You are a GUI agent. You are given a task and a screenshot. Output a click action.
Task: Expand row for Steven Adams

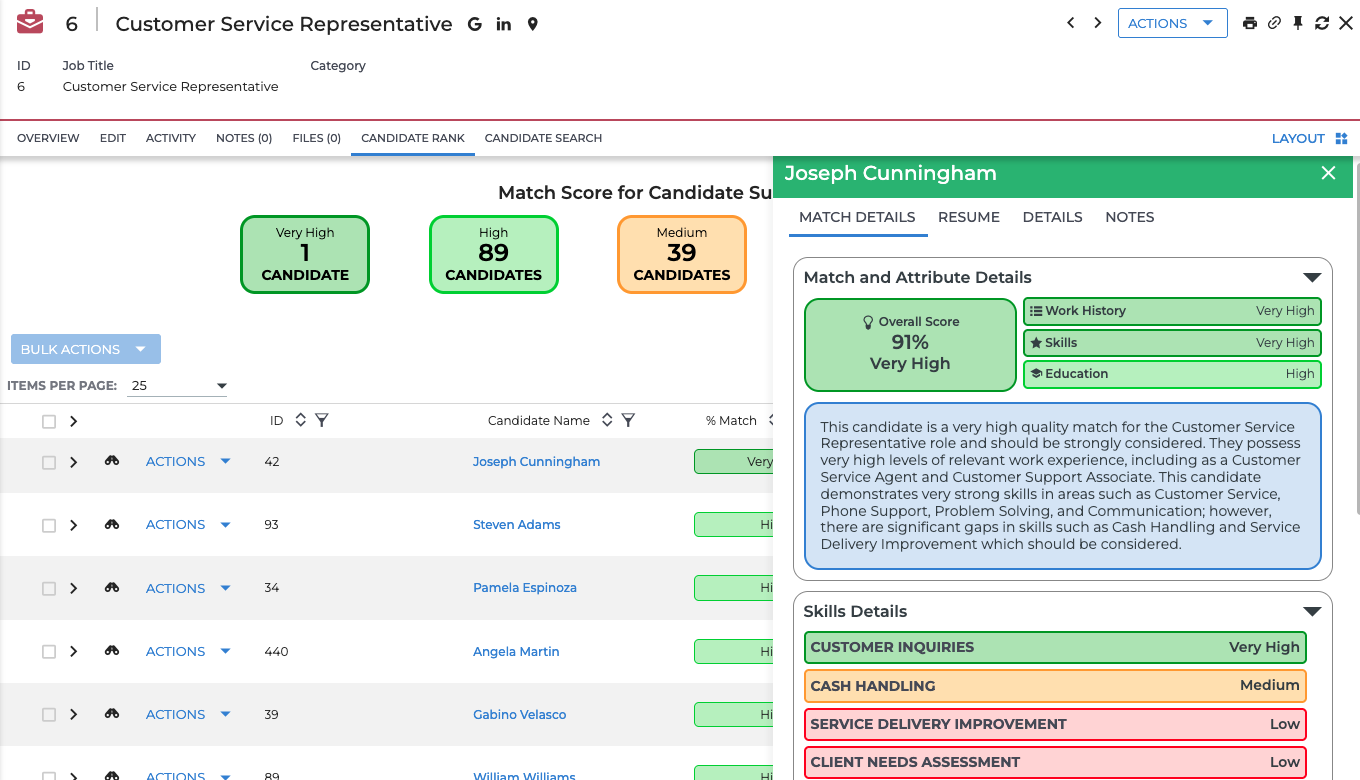pyautogui.click(x=73, y=525)
